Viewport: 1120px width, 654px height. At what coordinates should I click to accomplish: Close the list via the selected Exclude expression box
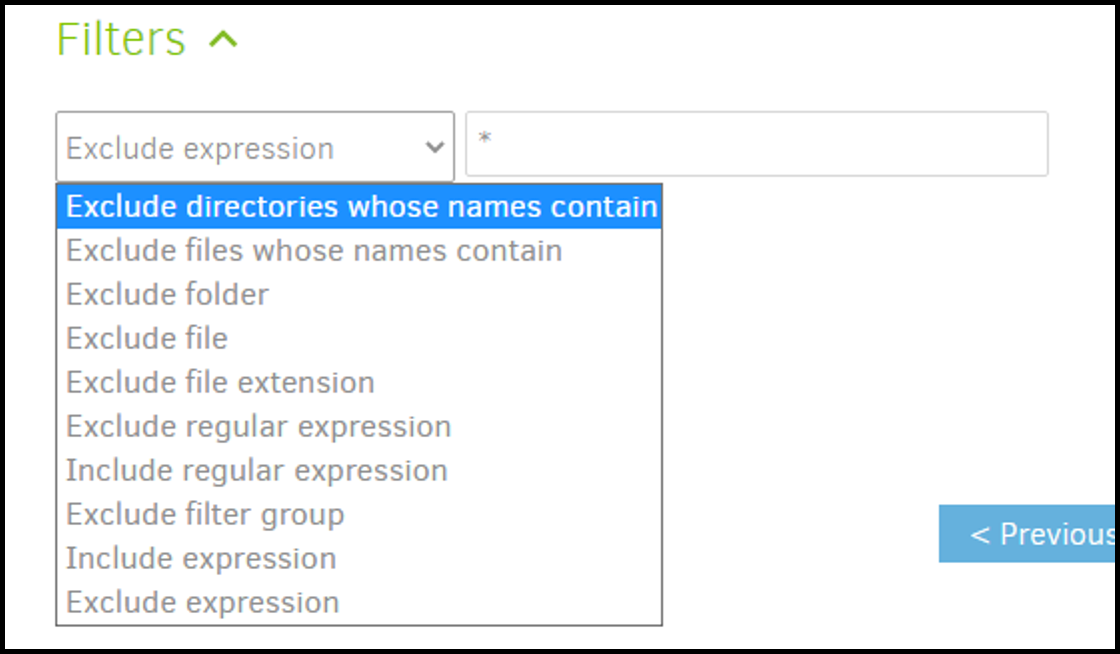point(240,148)
